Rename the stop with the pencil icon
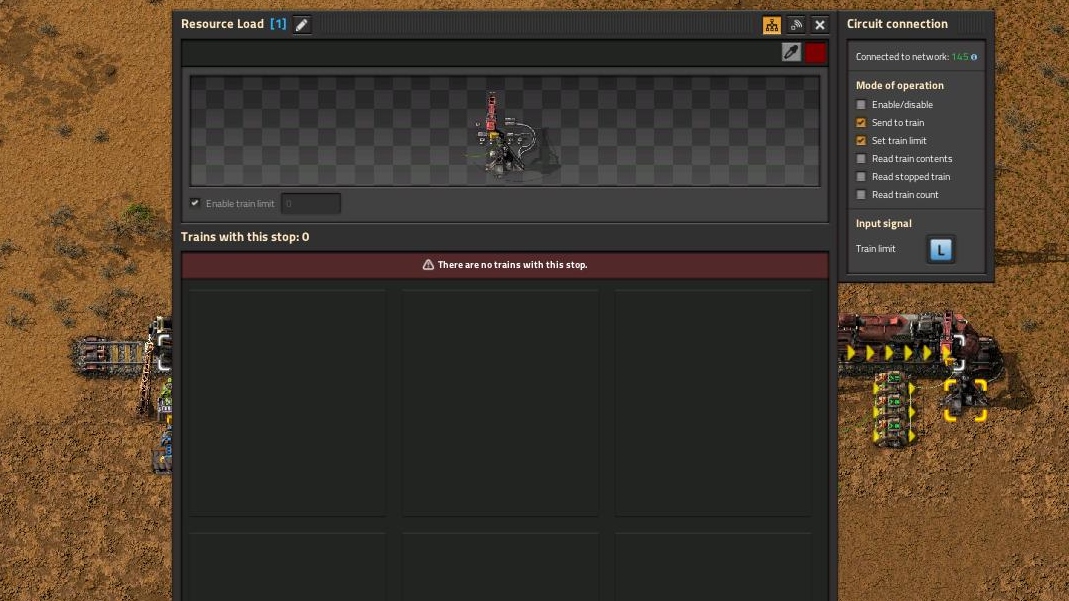 click(x=301, y=25)
